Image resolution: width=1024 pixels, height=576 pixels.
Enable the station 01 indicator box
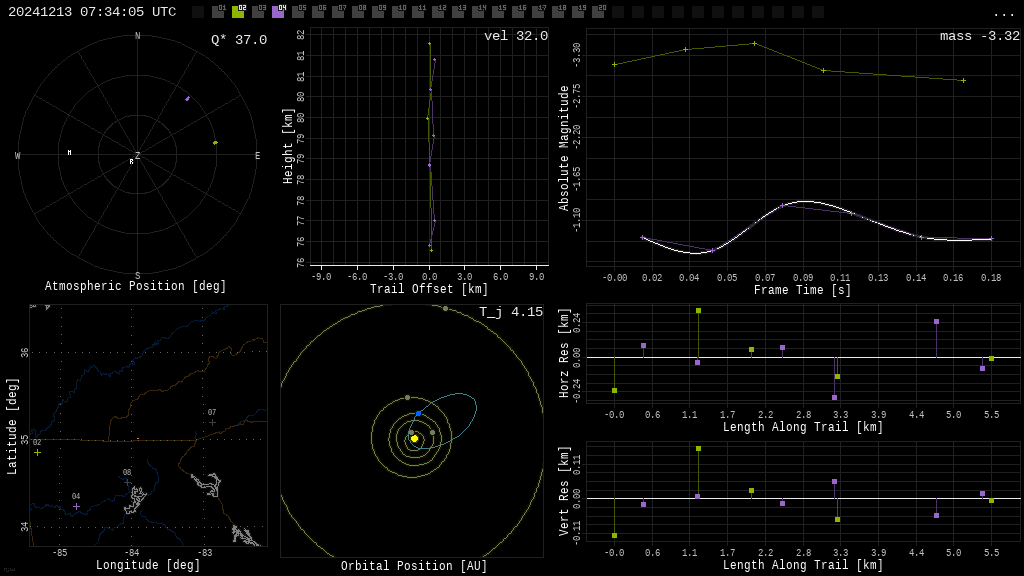(x=218, y=12)
